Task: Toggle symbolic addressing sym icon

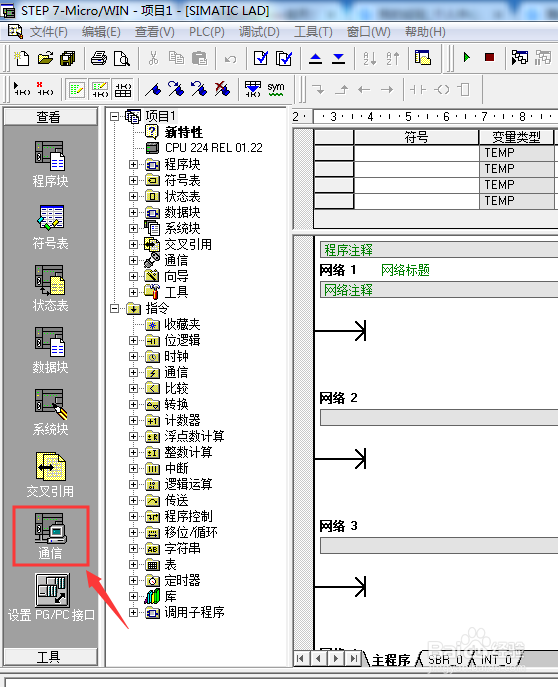Action: point(276,89)
